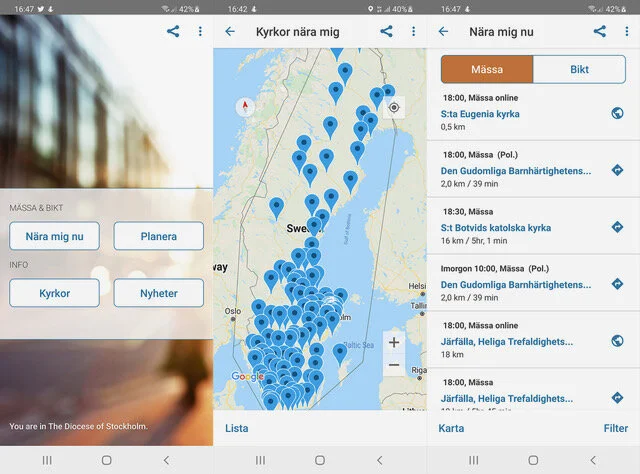Open overflow menu on Nära mig nu
The image size is (640, 474).
(x=627, y=31)
